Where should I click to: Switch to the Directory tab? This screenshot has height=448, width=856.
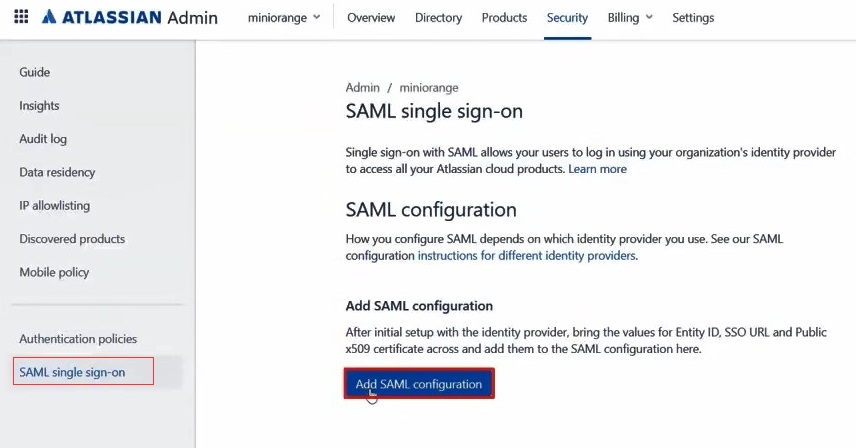tap(438, 17)
